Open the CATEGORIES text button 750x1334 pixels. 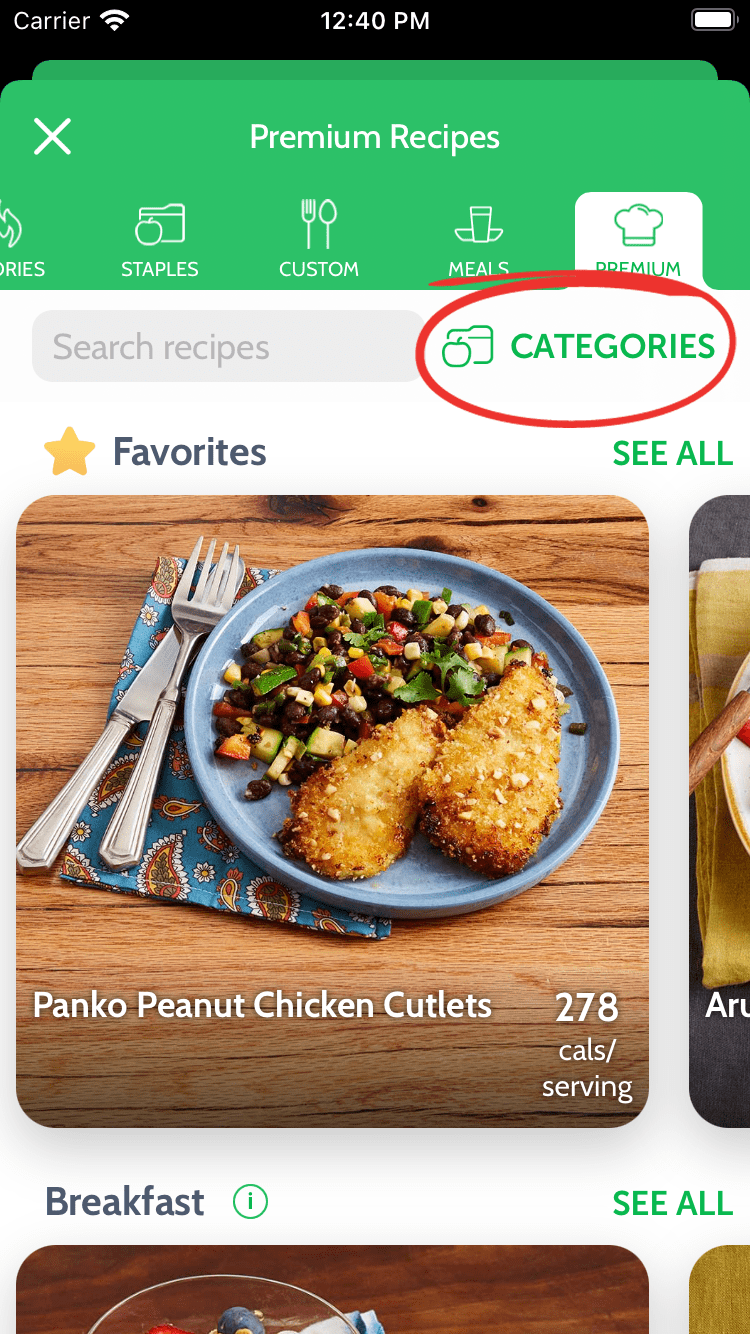[x=613, y=346]
